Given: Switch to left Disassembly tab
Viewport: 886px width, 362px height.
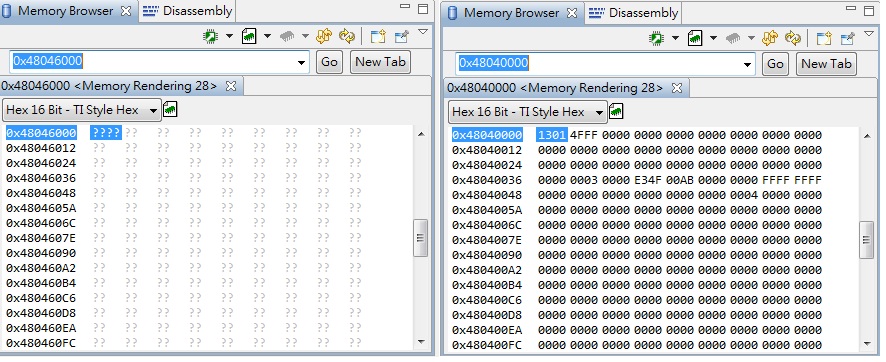Looking at the screenshot, I should click(x=188, y=11).
